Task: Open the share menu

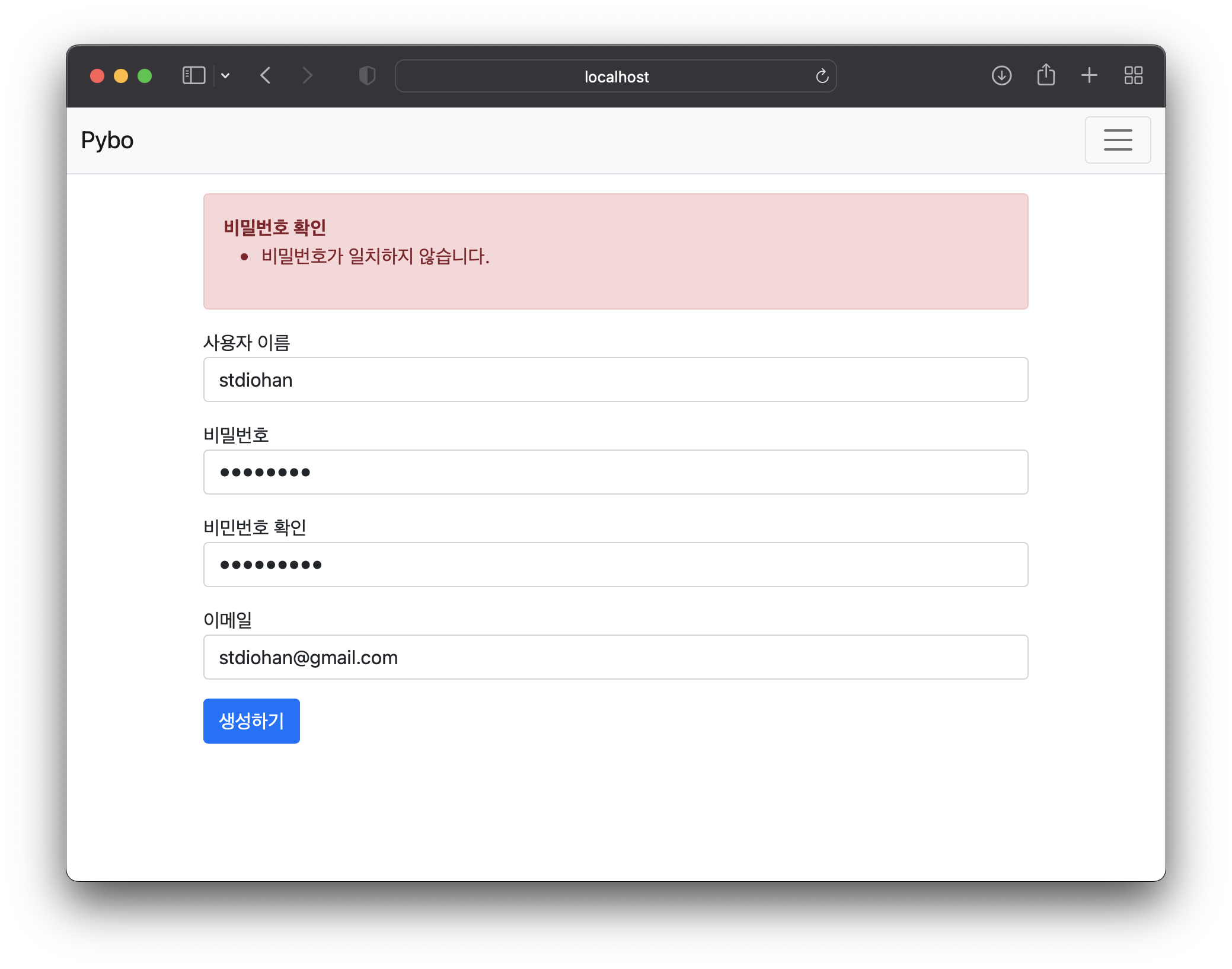Action: (1046, 76)
